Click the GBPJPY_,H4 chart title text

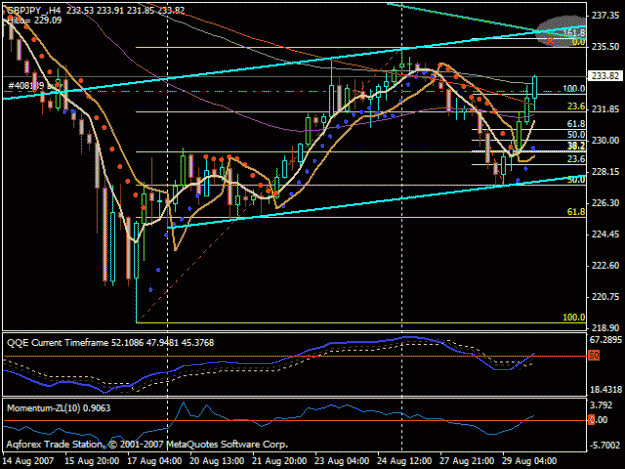point(35,10)
